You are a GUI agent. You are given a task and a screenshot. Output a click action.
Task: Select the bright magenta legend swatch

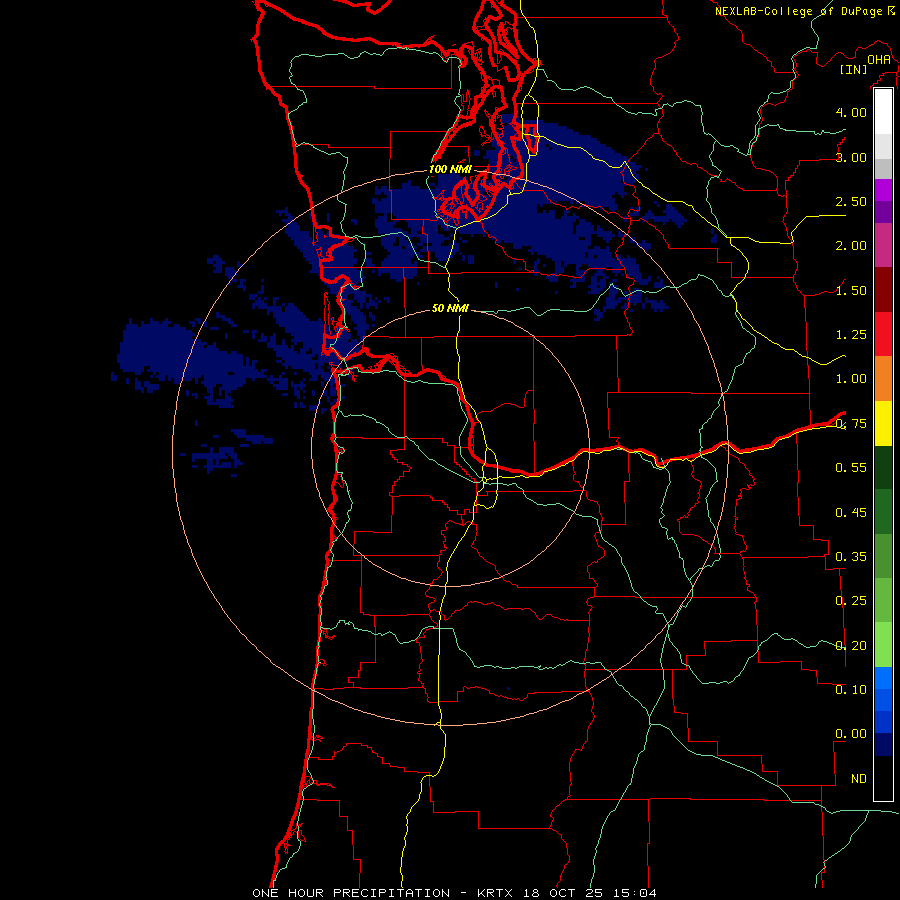click(883, 190)
